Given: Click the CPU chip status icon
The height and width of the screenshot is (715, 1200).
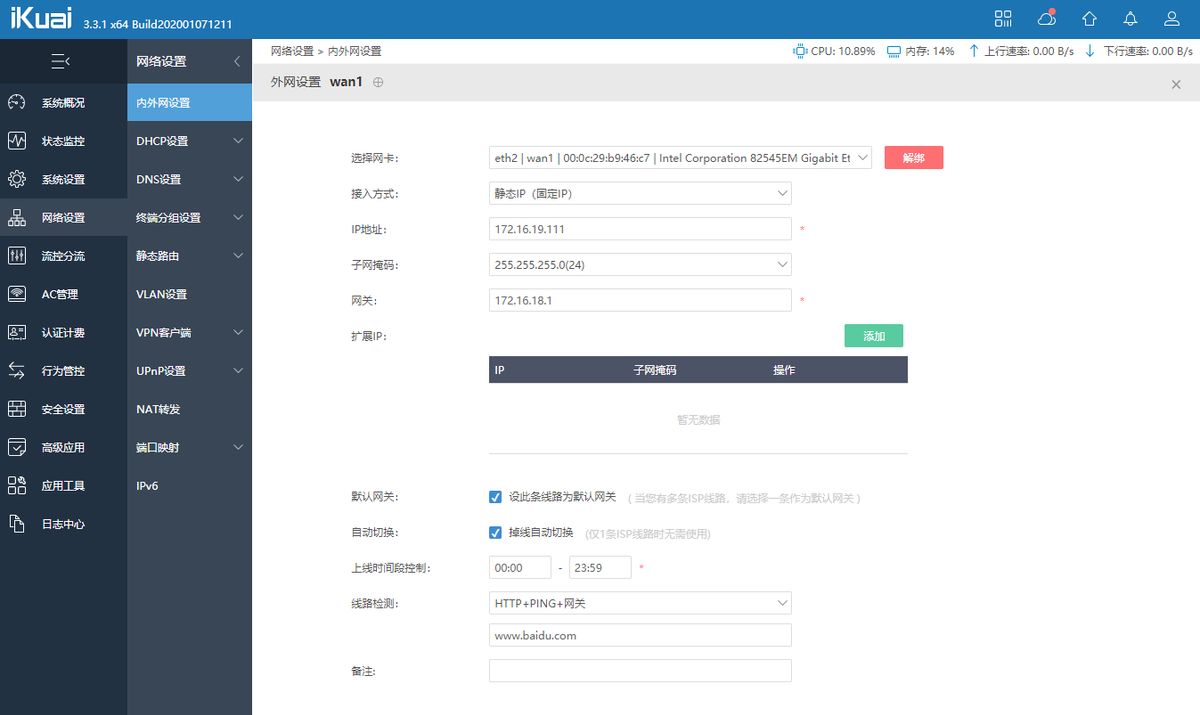Looking at the screenshot, I should pyautogui.click(x=800, y=51).
